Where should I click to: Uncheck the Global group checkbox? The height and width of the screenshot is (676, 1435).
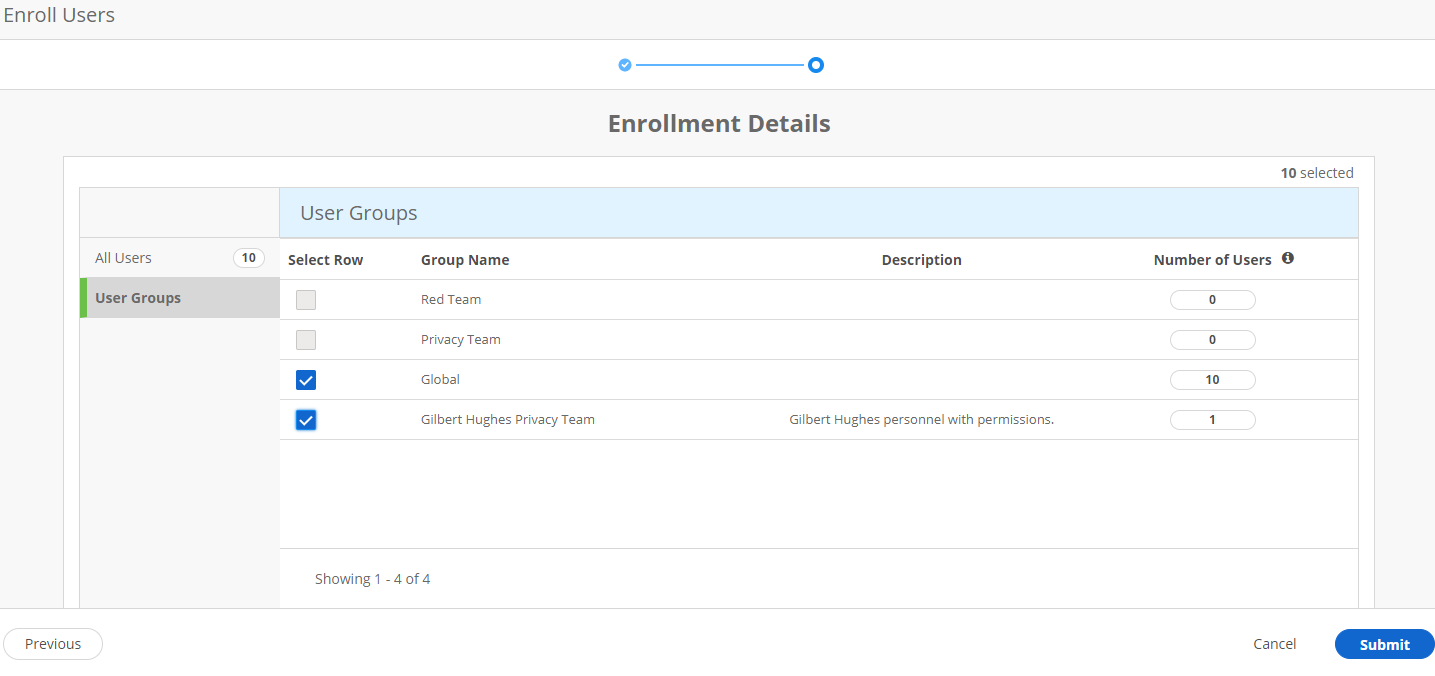tap(306, 379)
